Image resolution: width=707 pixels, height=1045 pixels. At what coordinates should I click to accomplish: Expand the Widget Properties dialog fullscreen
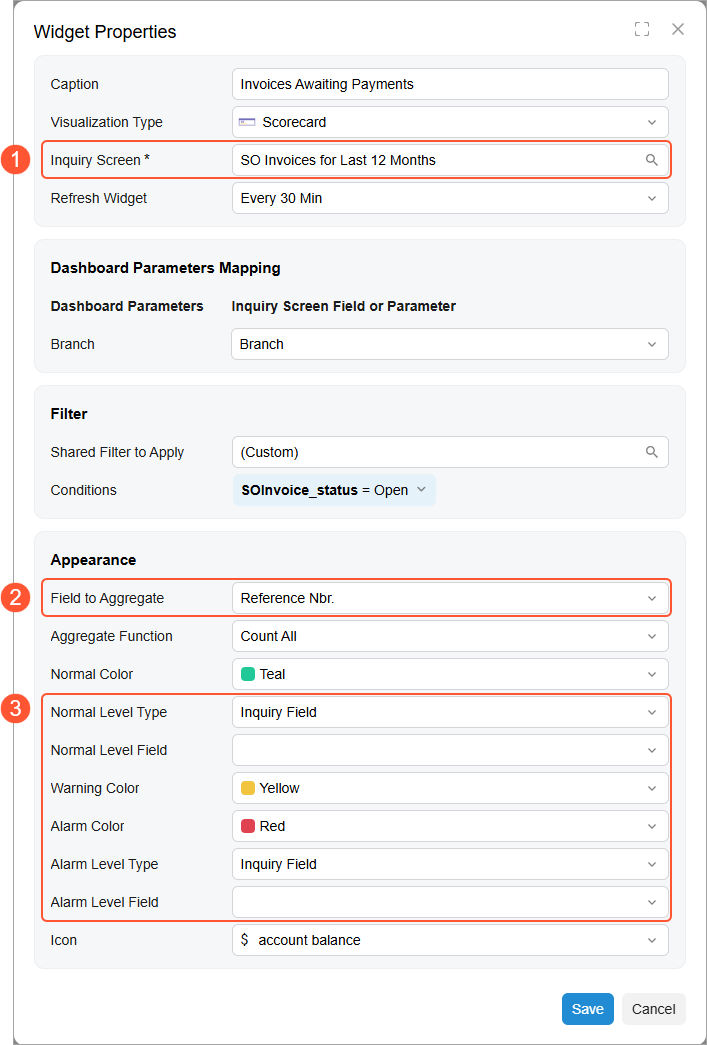pyautogui.click(x=642, y=29)
